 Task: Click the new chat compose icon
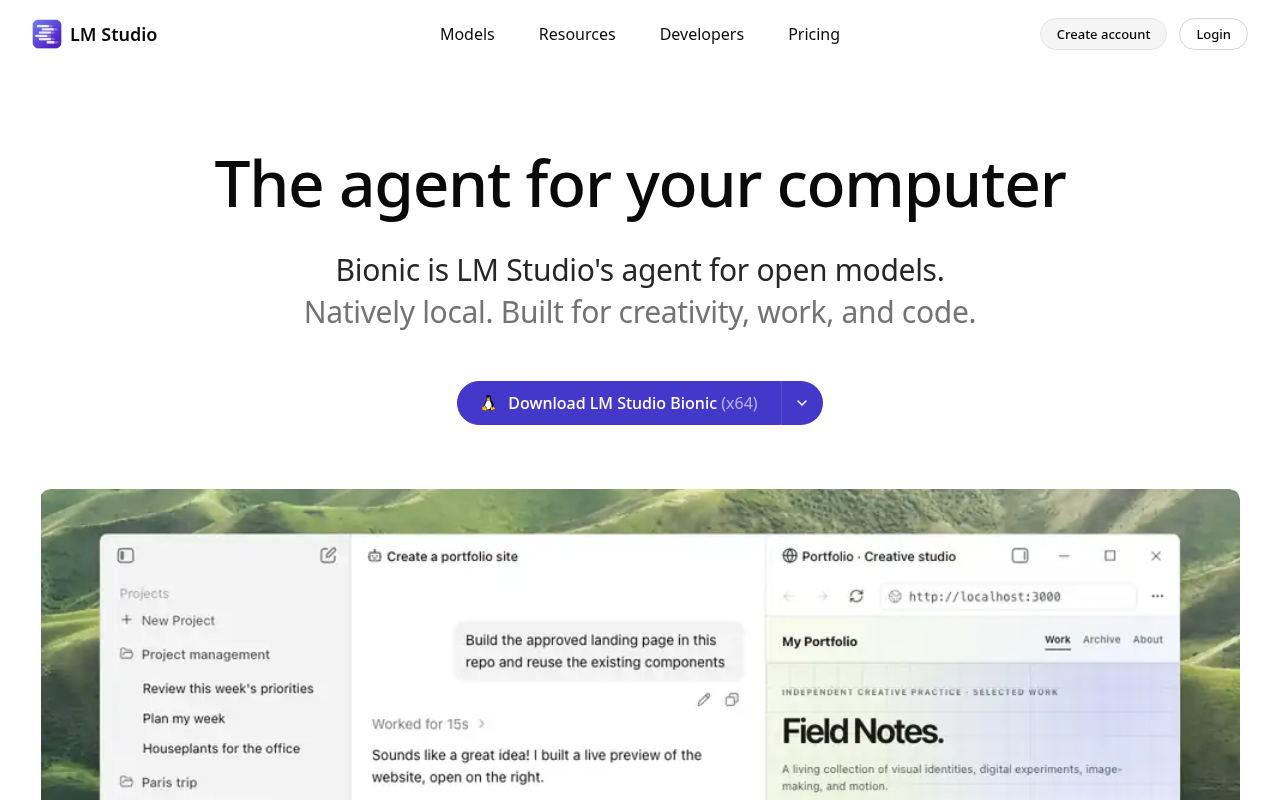pyautogui.click(x=328, y=555)
